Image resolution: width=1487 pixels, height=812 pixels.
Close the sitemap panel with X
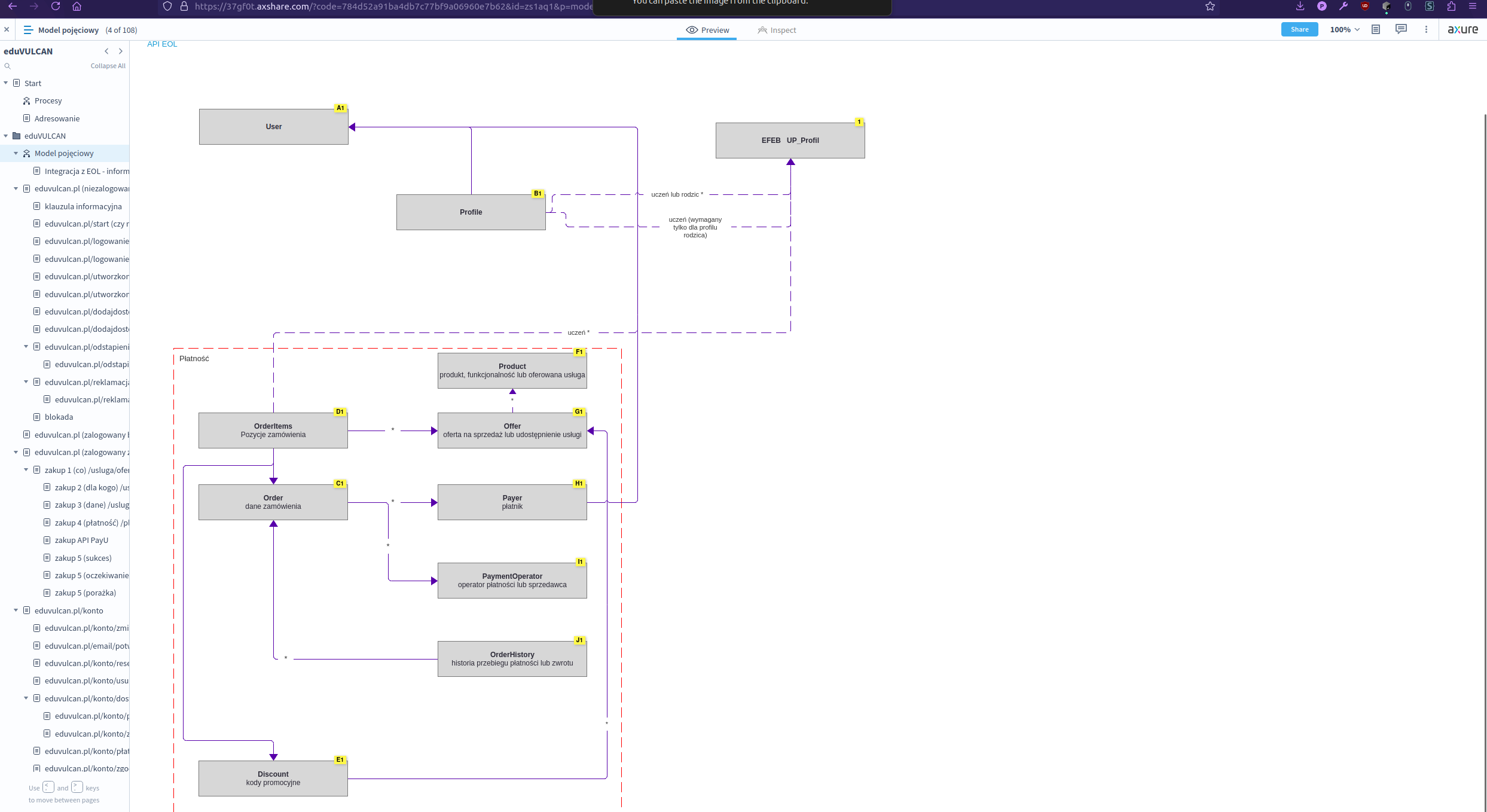click(7, 29)
